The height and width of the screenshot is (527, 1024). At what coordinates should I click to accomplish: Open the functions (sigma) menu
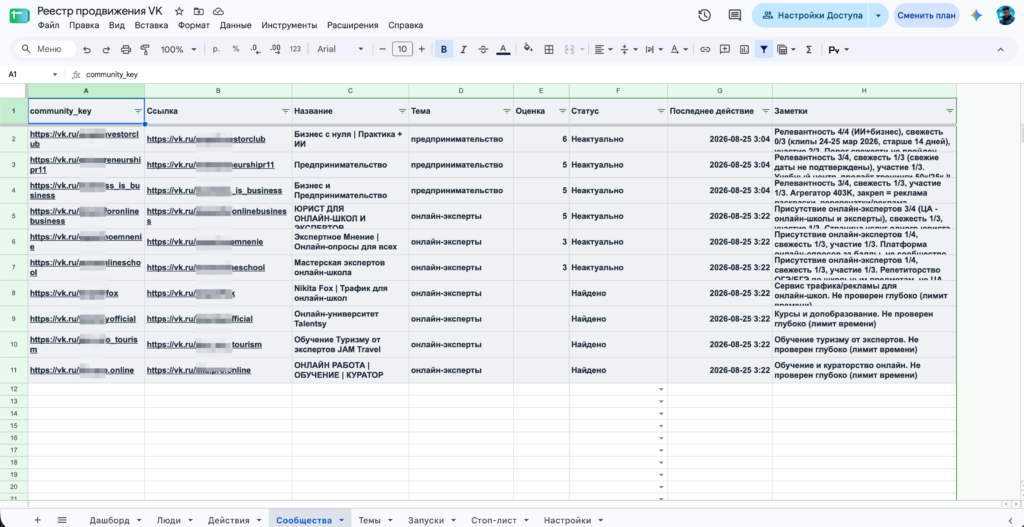point(808,49)
